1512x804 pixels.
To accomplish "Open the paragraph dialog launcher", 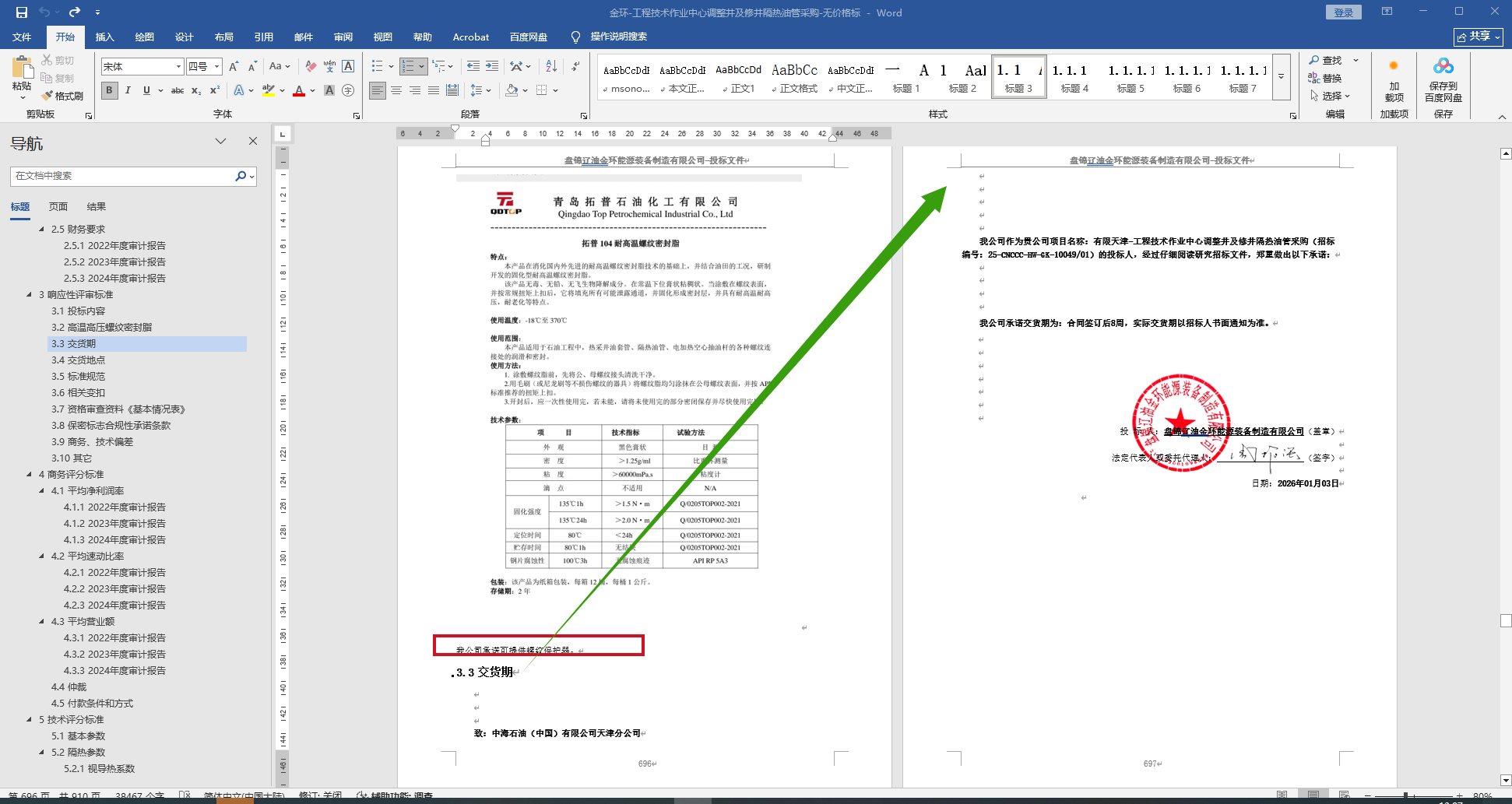I will [584, 116].
